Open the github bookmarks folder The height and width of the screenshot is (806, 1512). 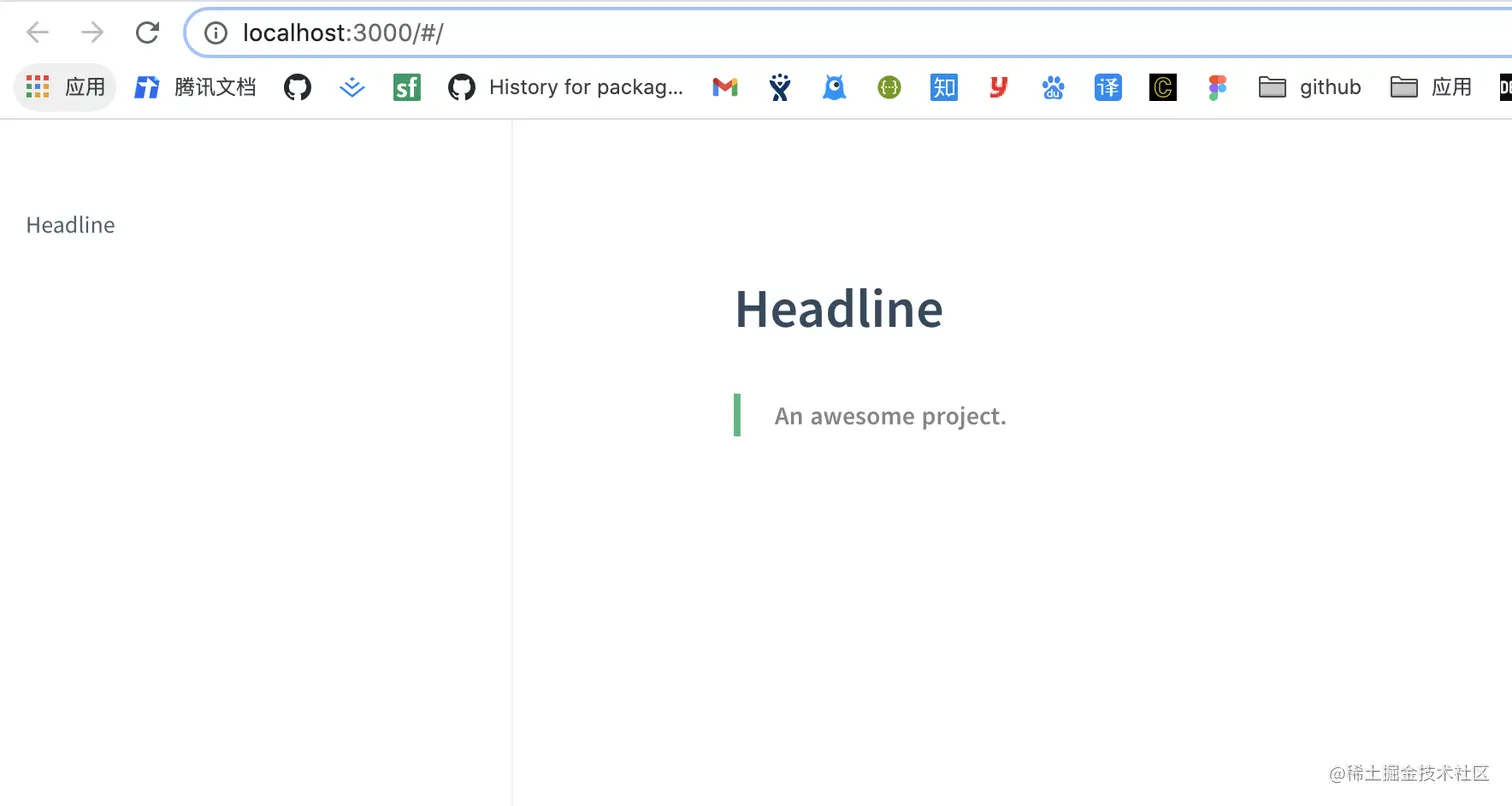(x=1310, y=87)
